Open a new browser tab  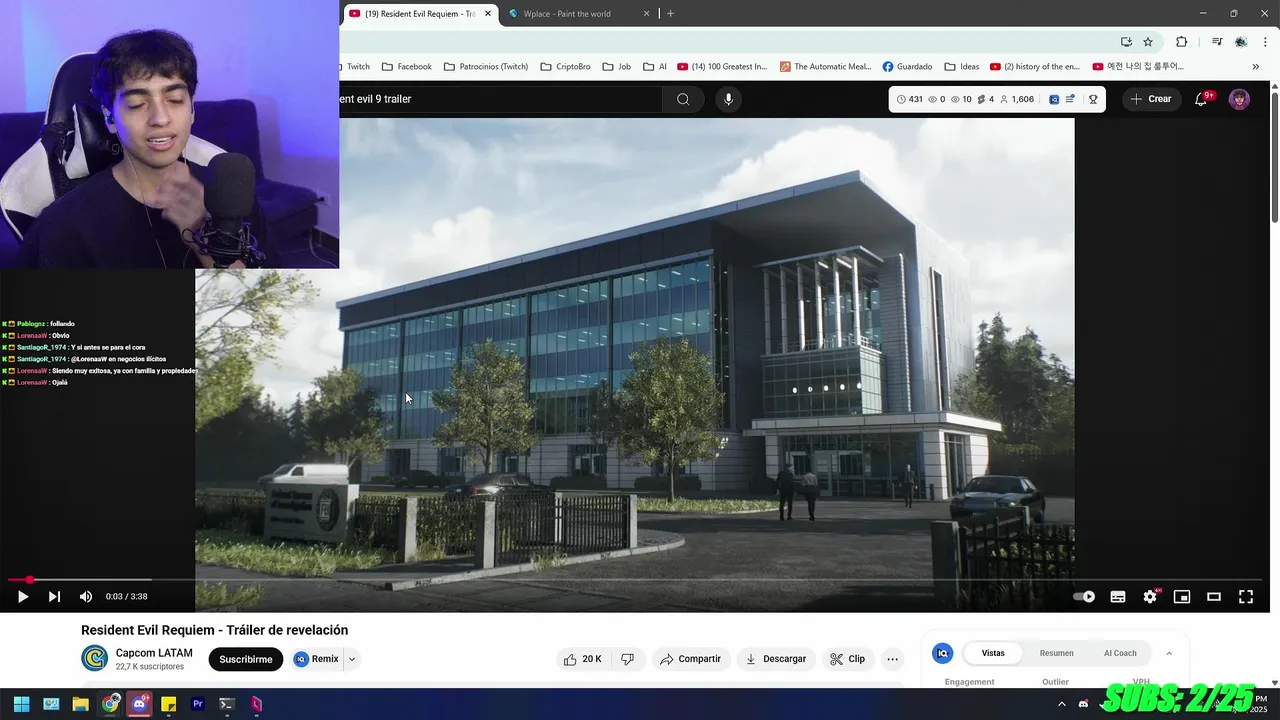(670, 14)
